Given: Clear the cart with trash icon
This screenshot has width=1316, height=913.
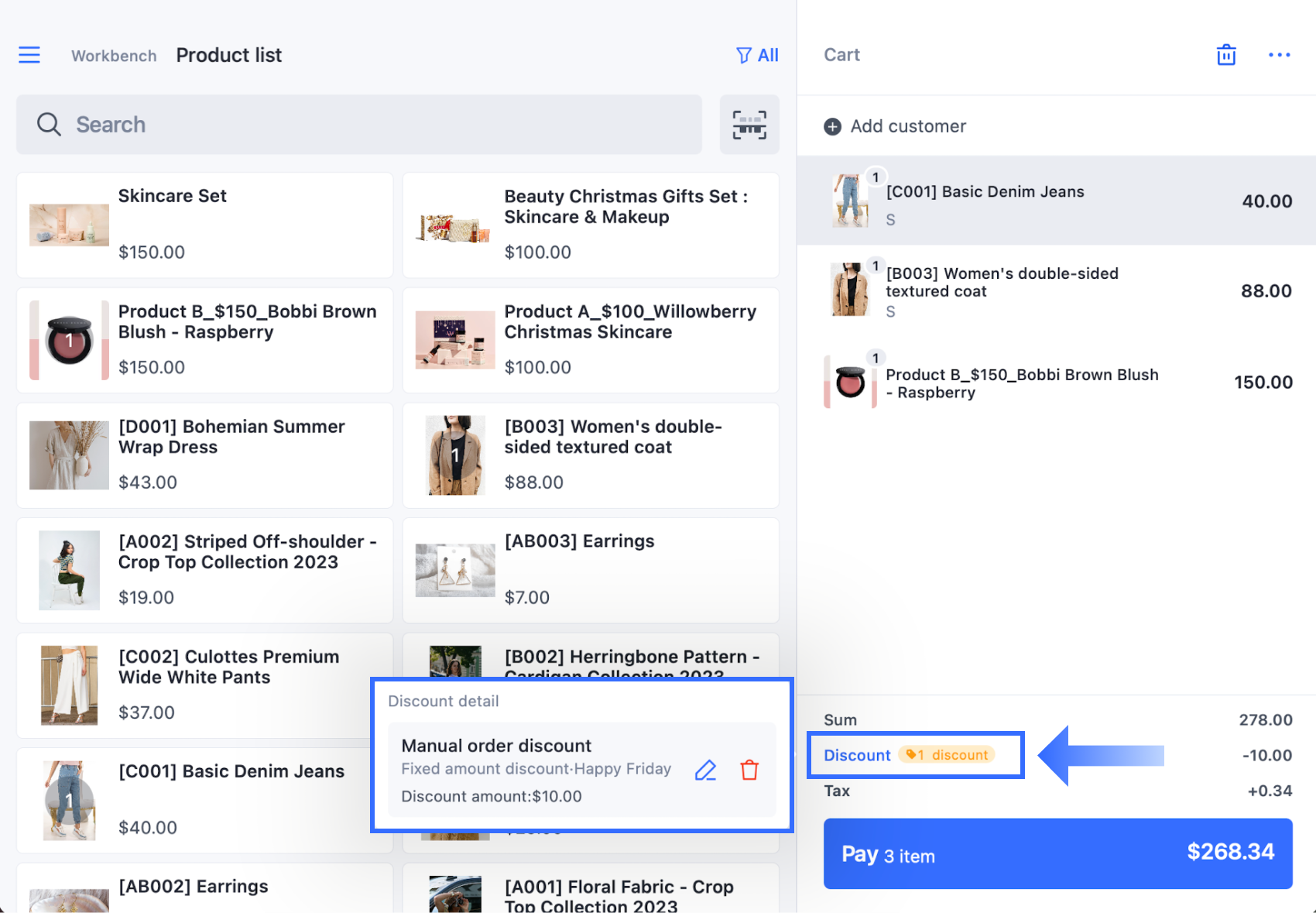Looking at the screenshot, I should pos(1226,55).
